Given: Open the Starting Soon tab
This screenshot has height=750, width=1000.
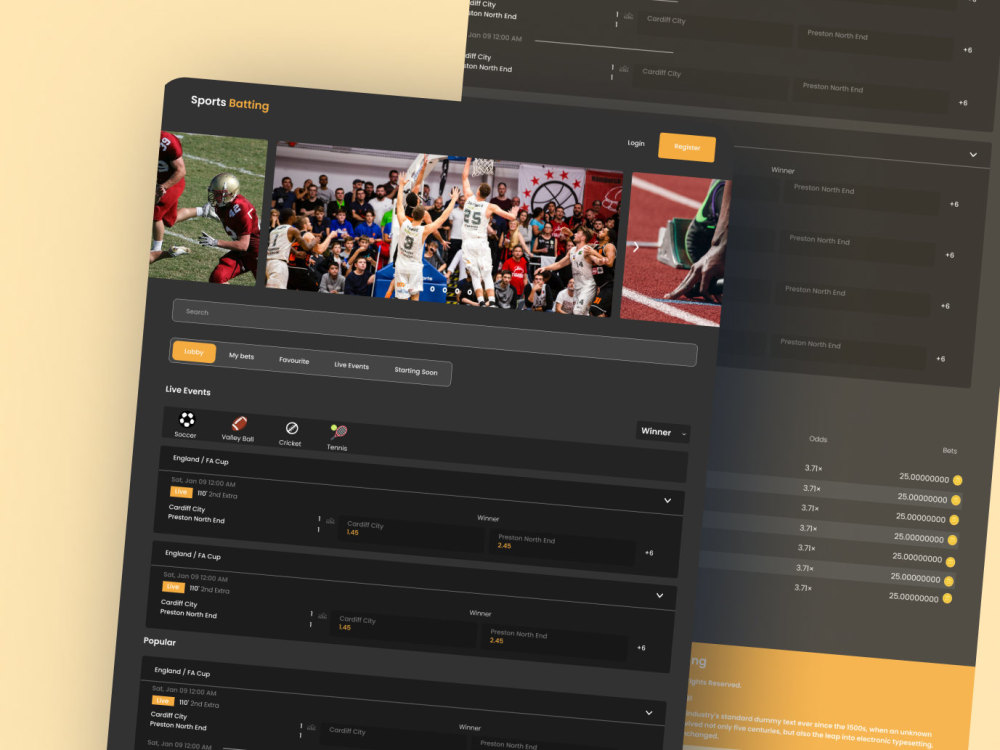Looking at the screenshot, I should (x=416, y=371).
